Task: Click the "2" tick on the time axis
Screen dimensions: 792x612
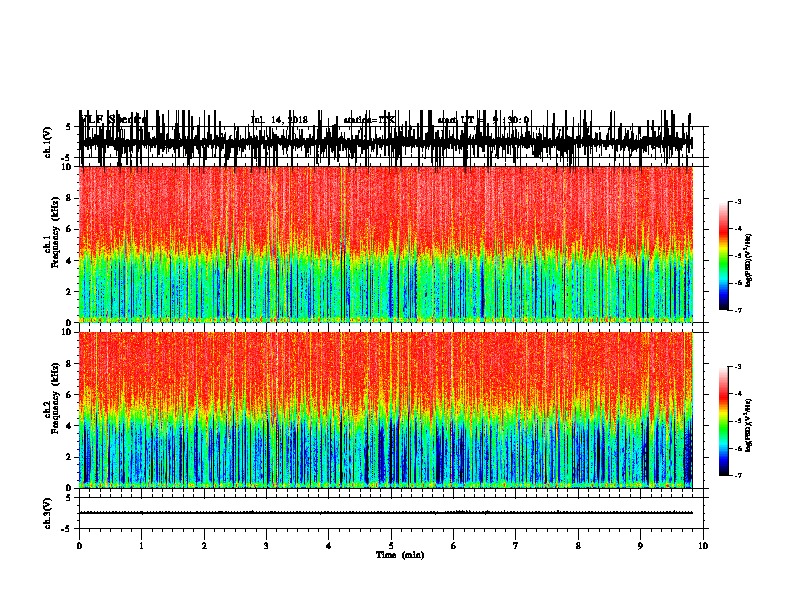Action: point(204,546)
